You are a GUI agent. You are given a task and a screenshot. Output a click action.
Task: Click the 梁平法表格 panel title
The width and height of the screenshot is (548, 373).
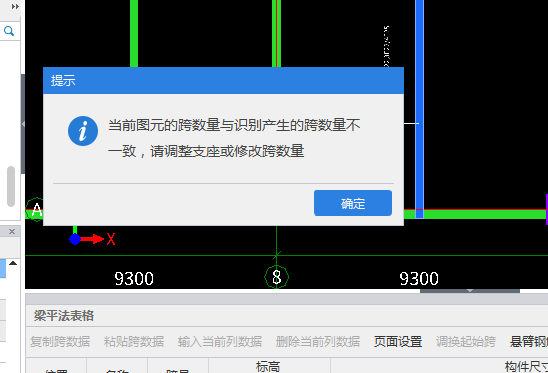(x=64, y=316)
